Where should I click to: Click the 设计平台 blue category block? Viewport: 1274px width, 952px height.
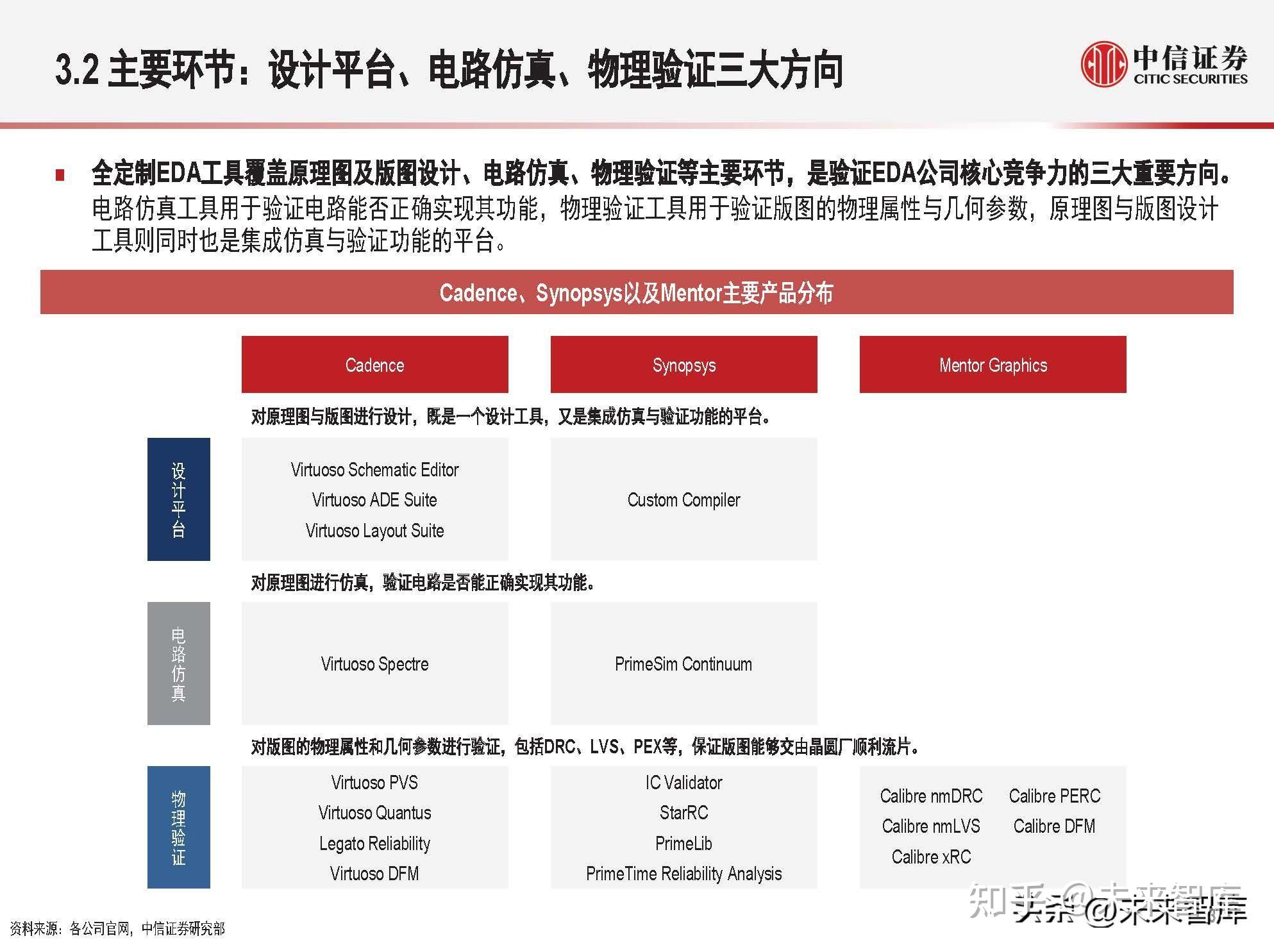[x=179, y=501]
